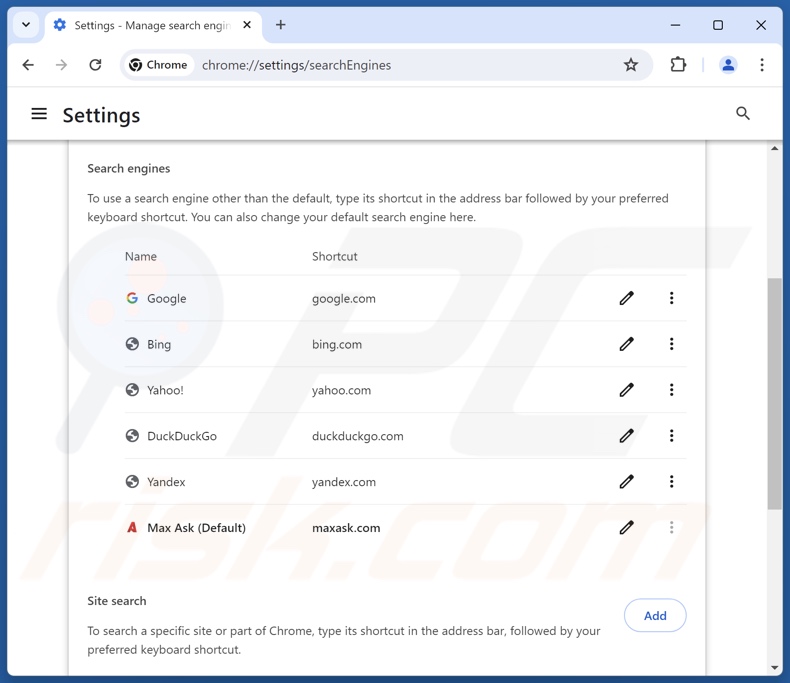This screenshot has width=790, height=683.
Task: Edit the Google search engine entry
Action: [x=626, y=298]
